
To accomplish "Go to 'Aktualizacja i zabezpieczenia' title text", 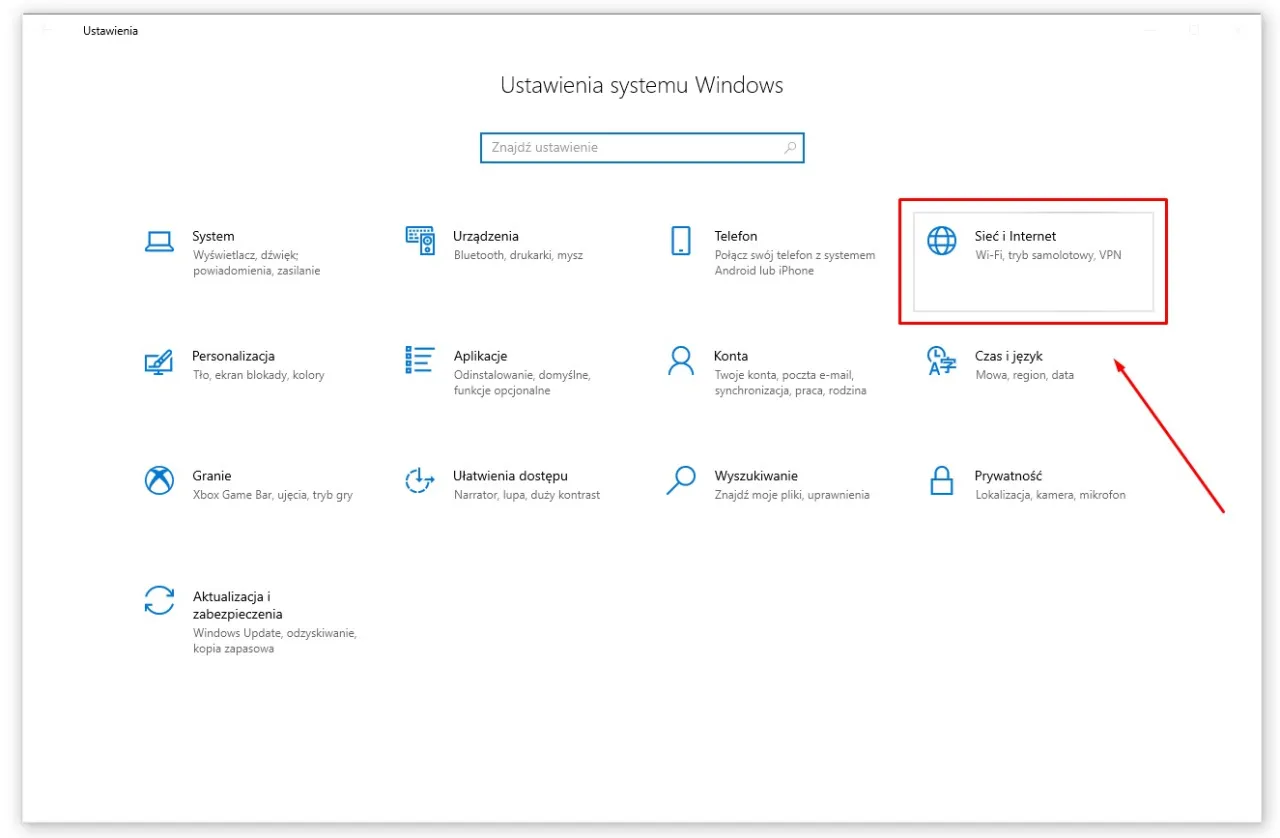I will pos(238,605).
